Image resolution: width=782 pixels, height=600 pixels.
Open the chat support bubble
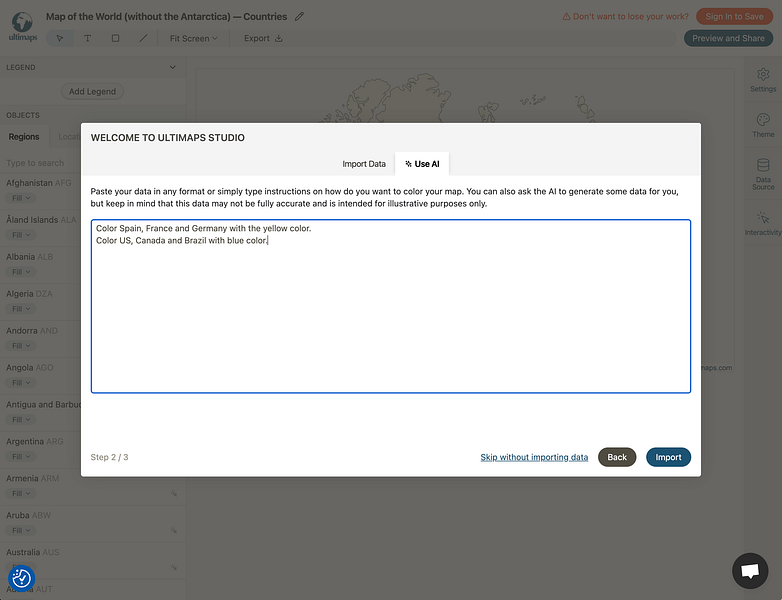point(750,571)
